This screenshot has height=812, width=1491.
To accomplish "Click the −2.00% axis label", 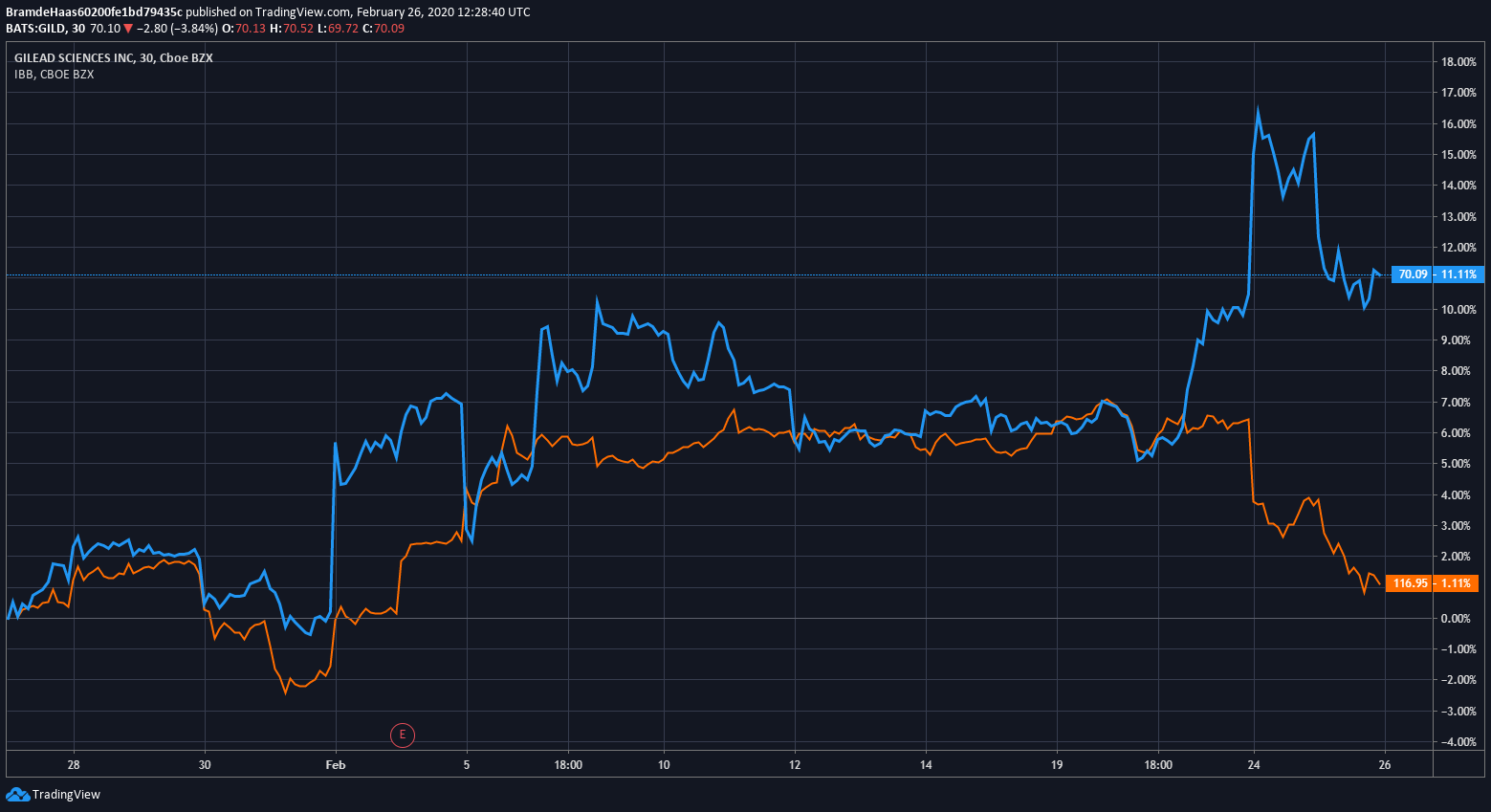I will 1458,680.
